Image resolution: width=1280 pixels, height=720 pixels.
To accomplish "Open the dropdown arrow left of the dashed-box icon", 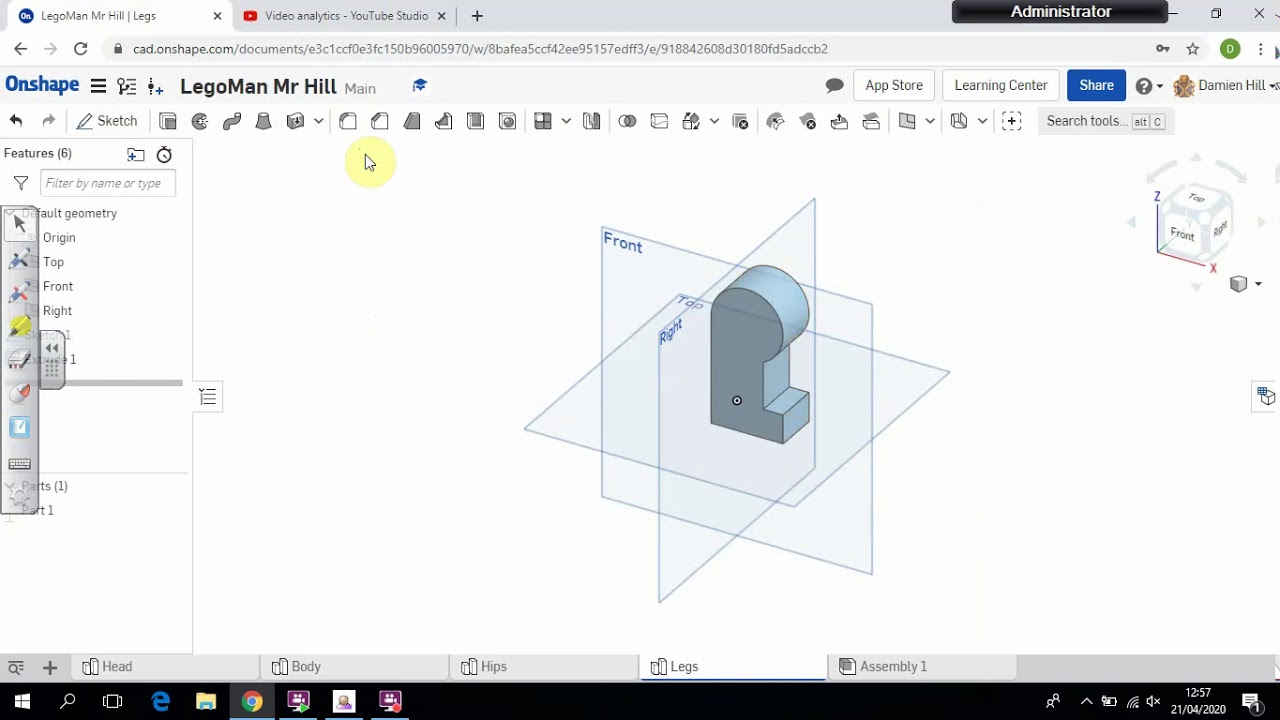I will coord(982,121).
